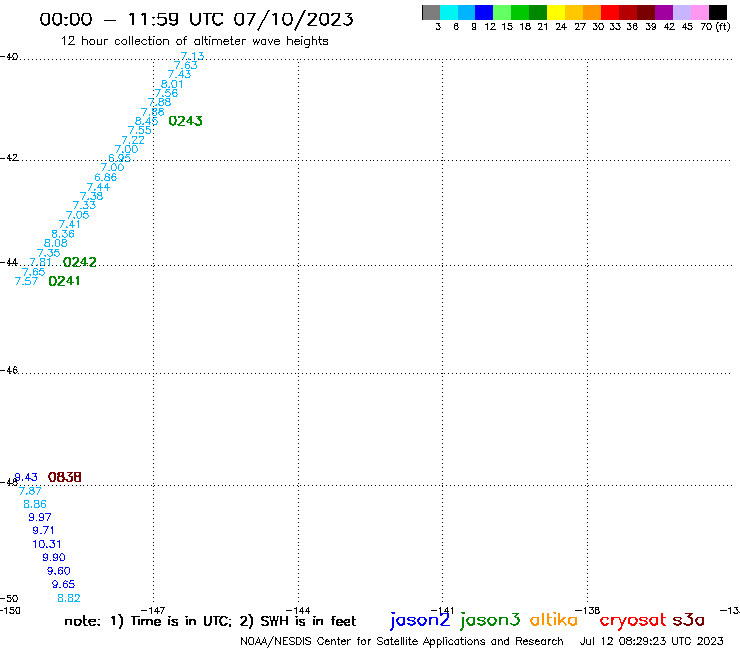This screenshot has height=650, width=740.
Task: Click the 7.43 wave height value
Action: click(x=179, y=74)
